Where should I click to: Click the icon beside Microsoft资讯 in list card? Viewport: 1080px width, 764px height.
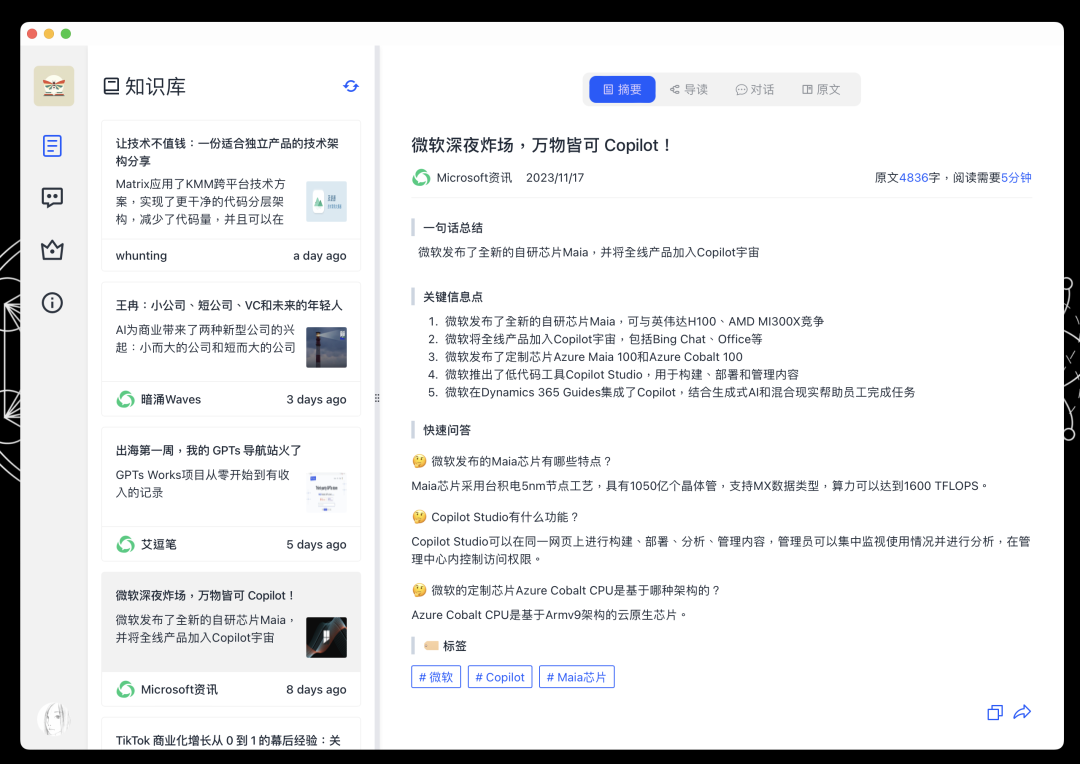pyautogui.click(x=125, y=690)
